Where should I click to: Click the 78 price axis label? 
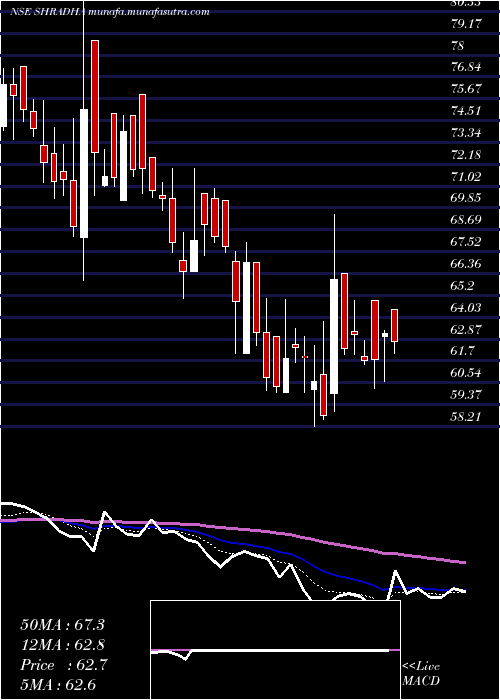coord(458,46)
